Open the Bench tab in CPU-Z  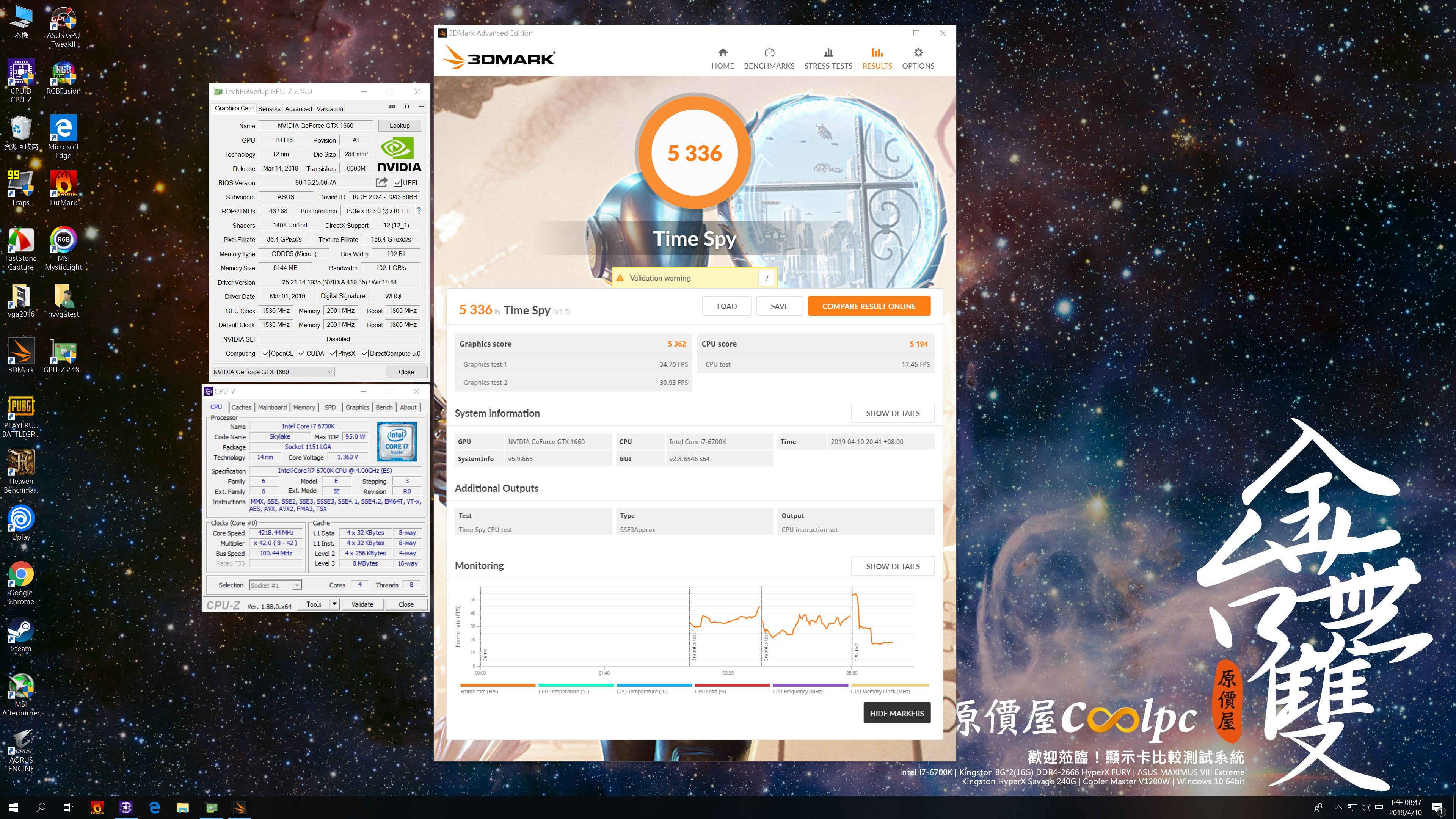tap(384, 407)
